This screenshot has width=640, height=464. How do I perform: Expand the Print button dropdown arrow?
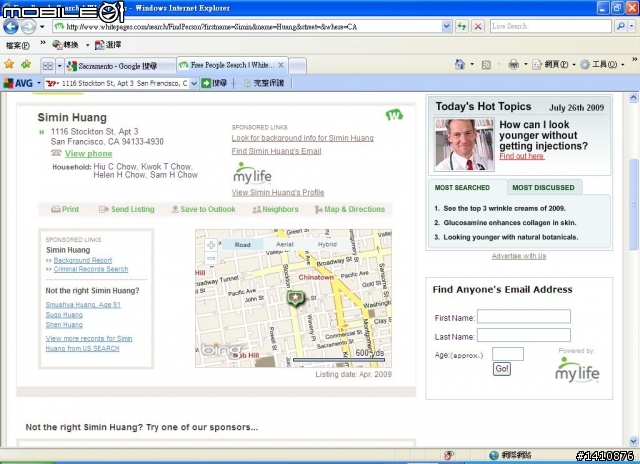click(x=526, y=64)
